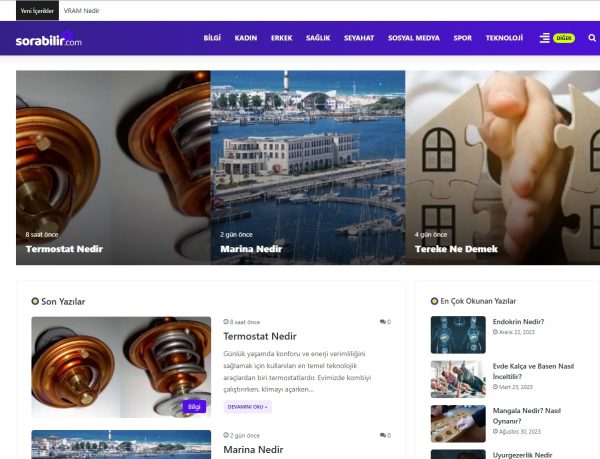This screenshot has width=600, height=459.
Task: Click the comment bubble icon on Termostat Nedir
Action: [383, 322]
